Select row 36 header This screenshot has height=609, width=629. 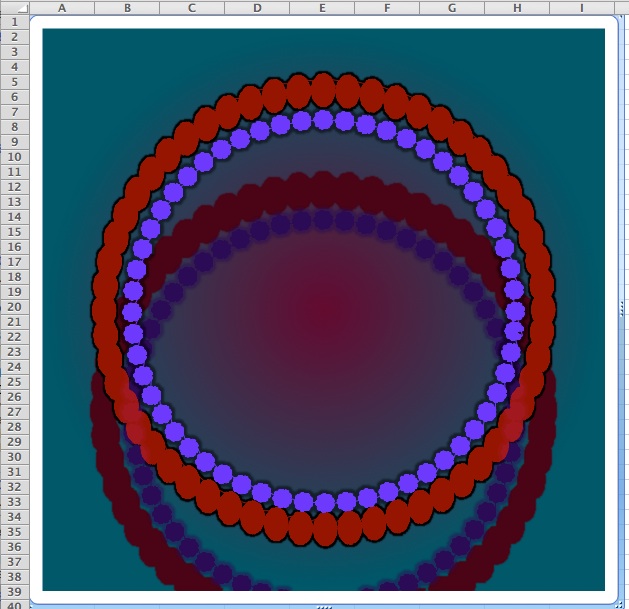coord(14,547)
